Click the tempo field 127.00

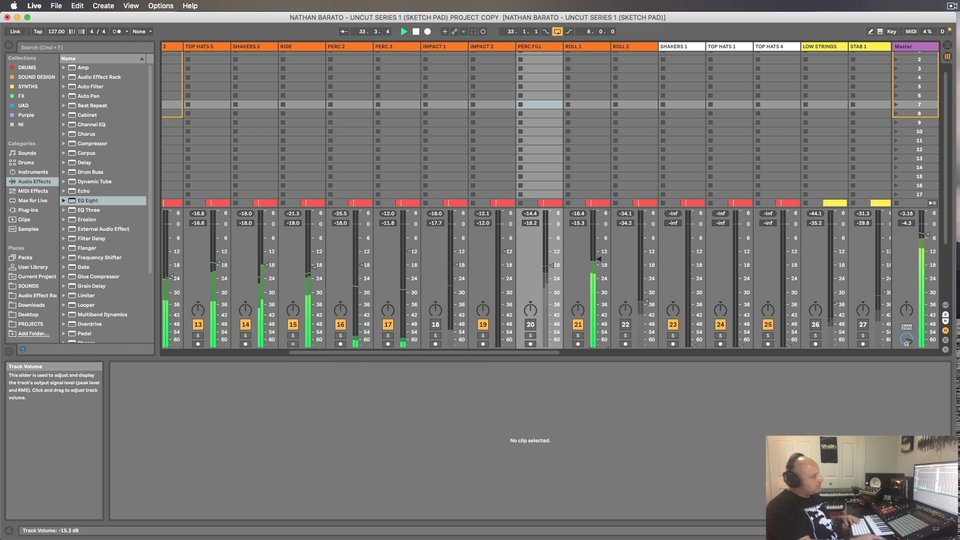point(56,31)
